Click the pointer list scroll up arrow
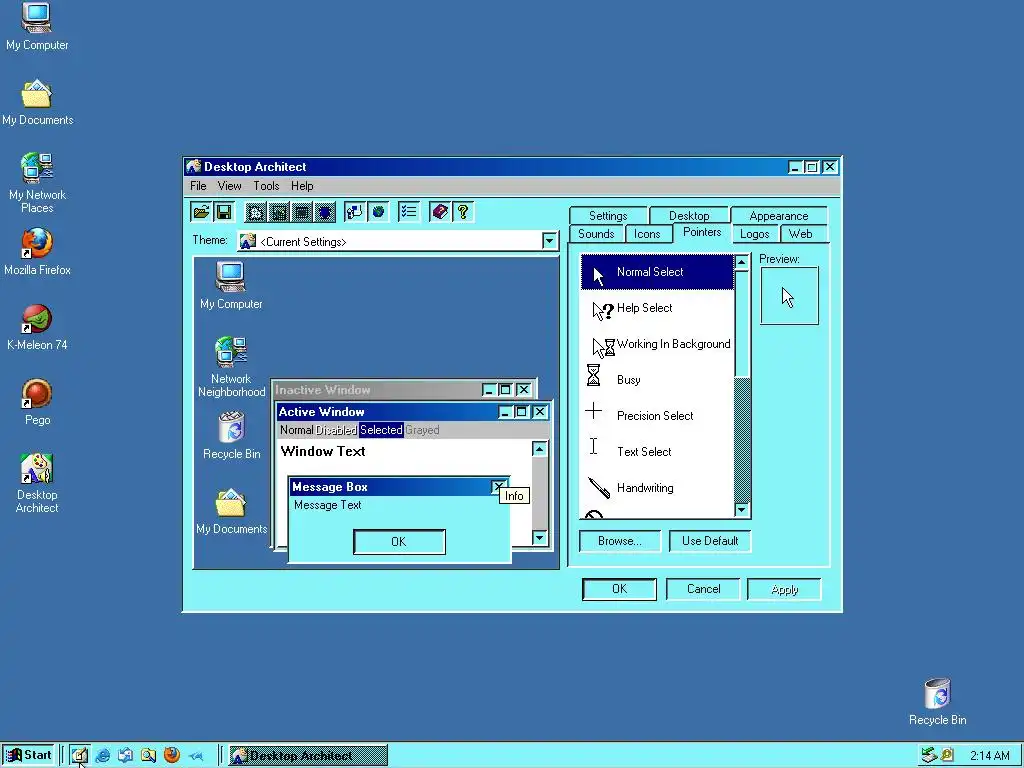 tap(742, 263)
